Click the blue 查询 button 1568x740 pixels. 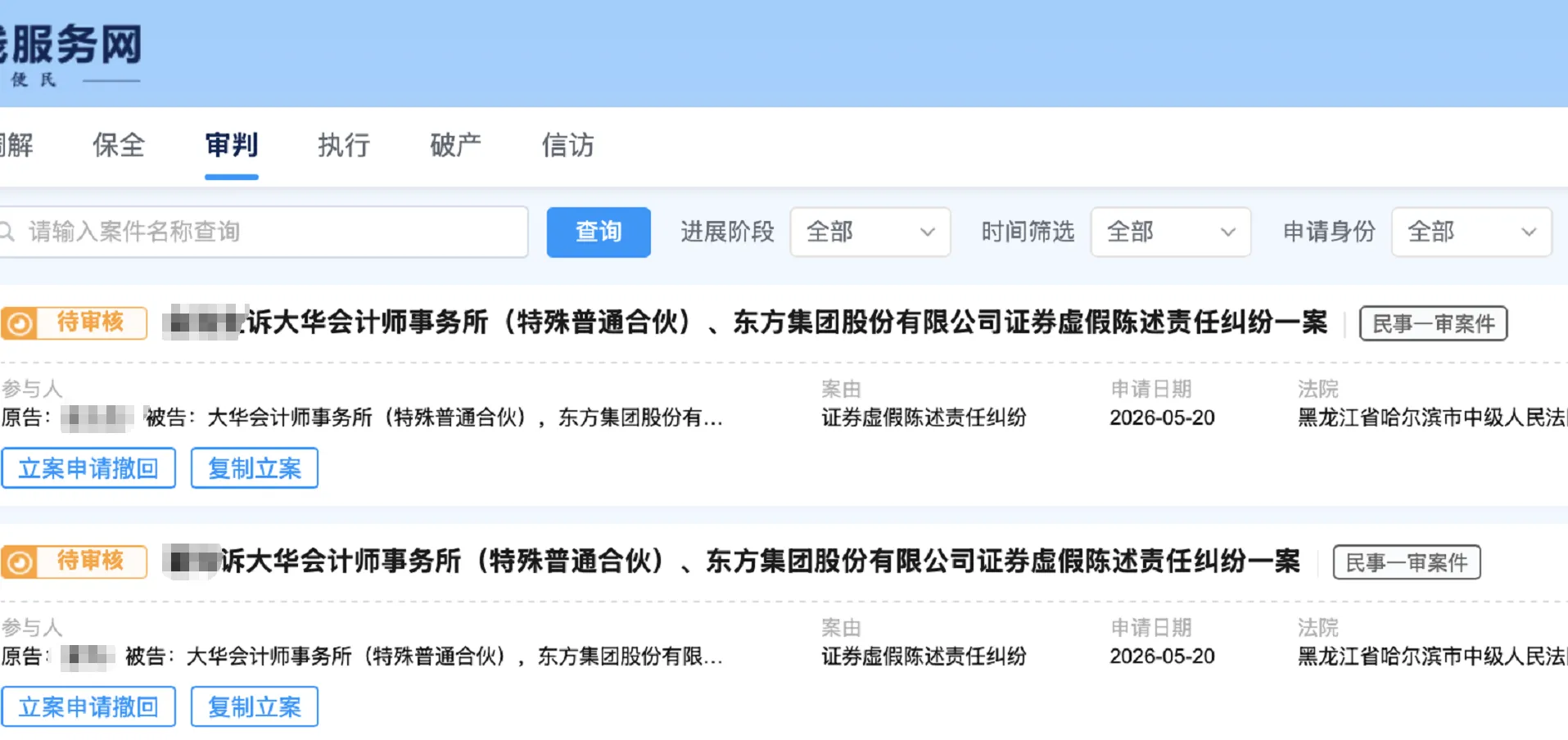coord(599,232)
